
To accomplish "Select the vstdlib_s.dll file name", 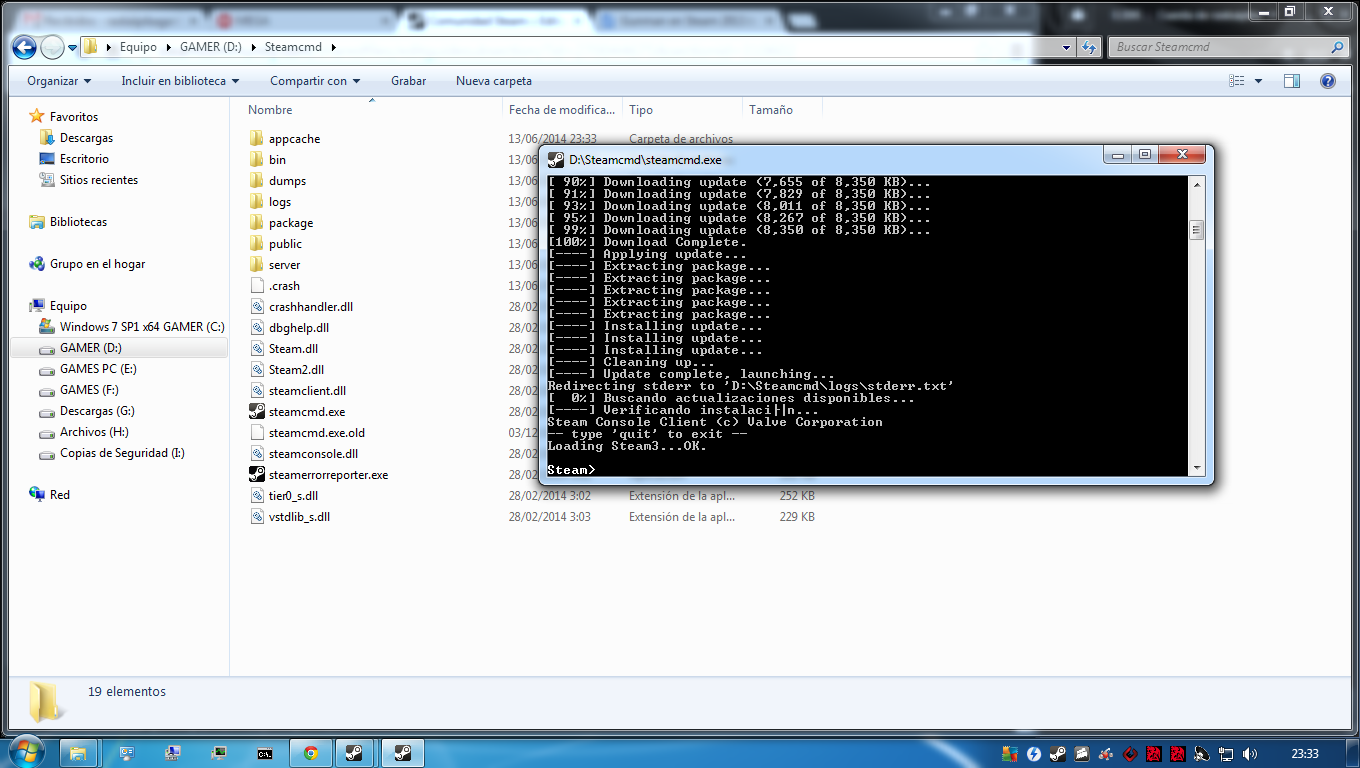I will click(299, 517).
